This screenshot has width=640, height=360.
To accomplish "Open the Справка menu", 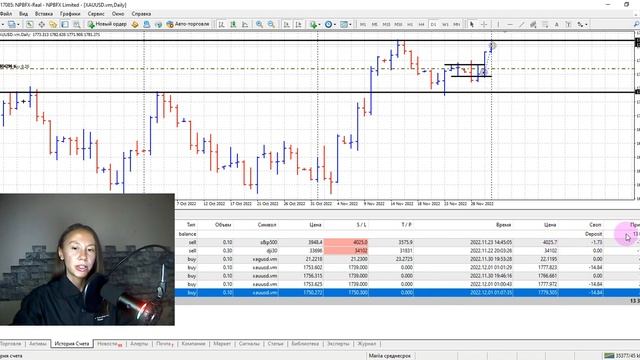I will [x=141, y=14].
